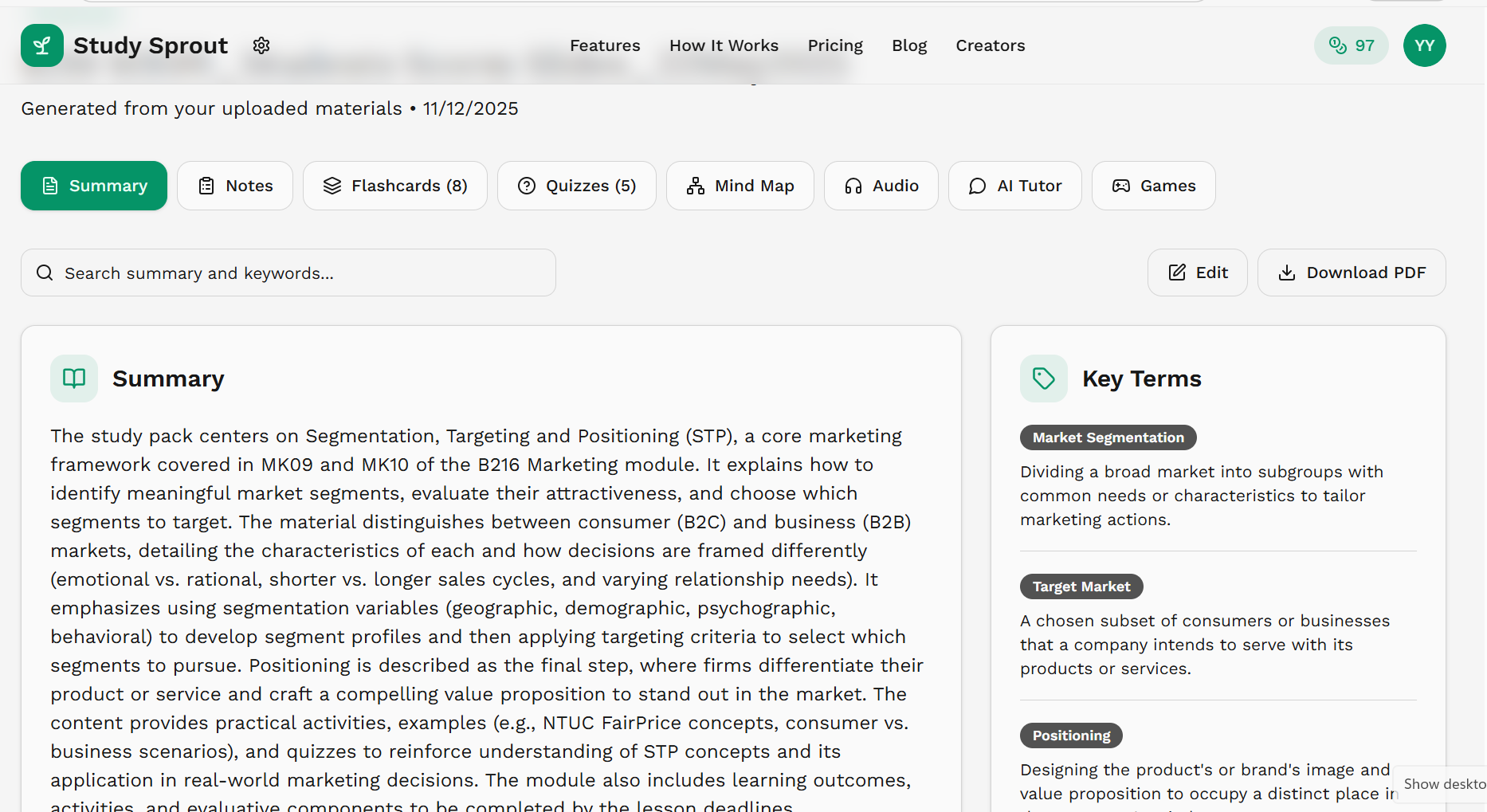Click the open book icon beside Summary heading
Screen dimensions: 1487x812
pos(73,379)
